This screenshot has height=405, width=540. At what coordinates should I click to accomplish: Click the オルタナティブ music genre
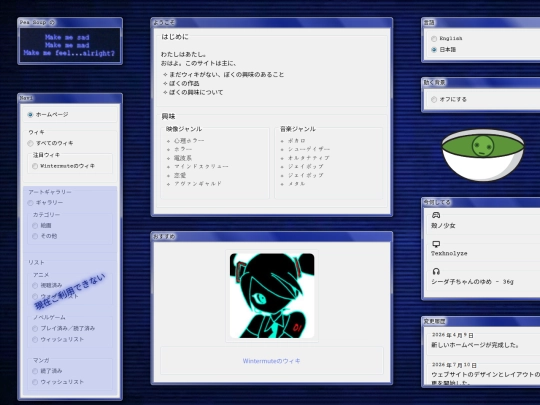(x=309, y=158)
